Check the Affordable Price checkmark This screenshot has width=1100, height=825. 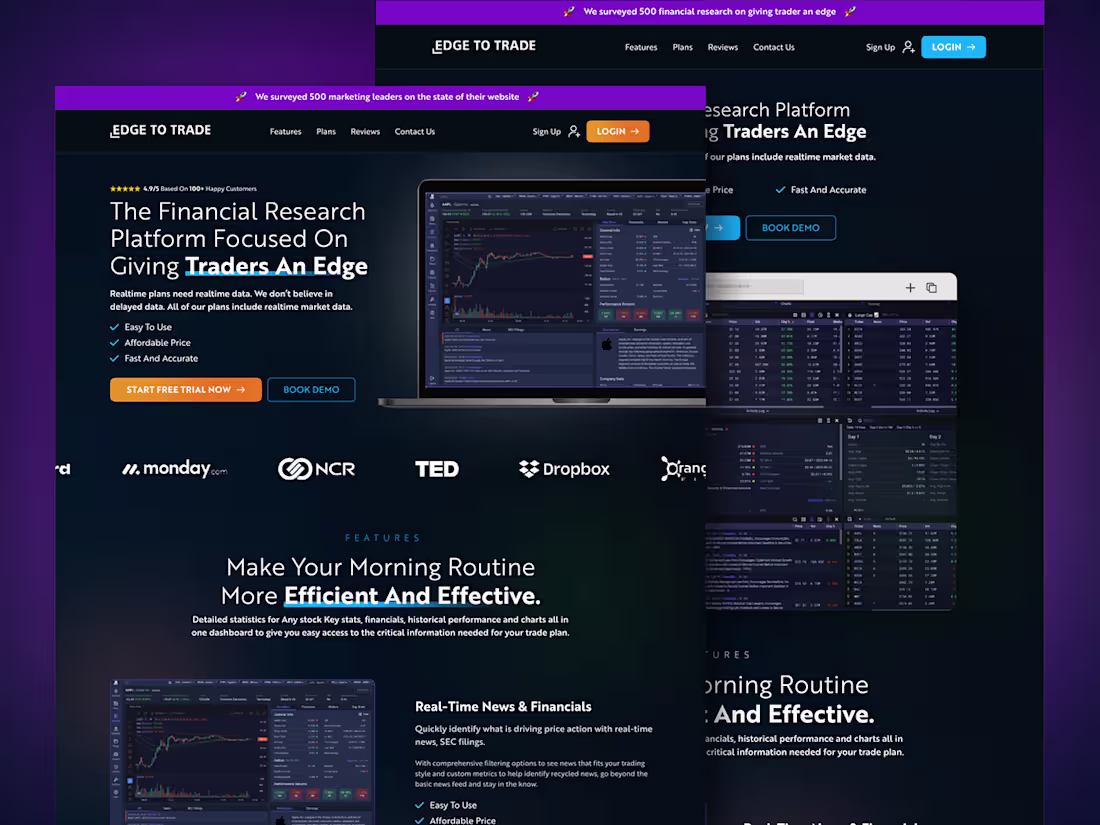point(115,342)
